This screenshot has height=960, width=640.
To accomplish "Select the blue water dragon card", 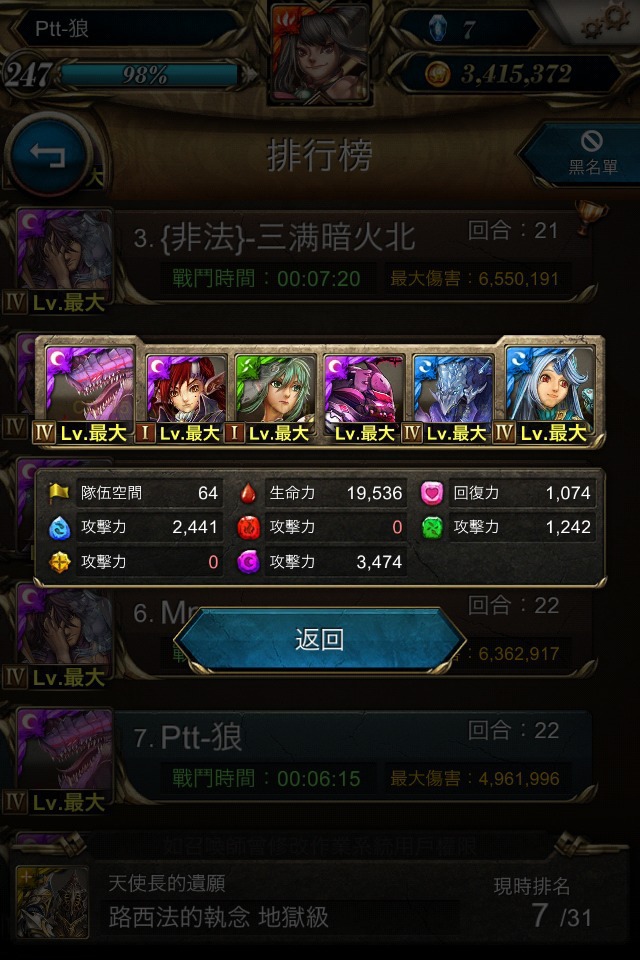I will pos(453,394).
